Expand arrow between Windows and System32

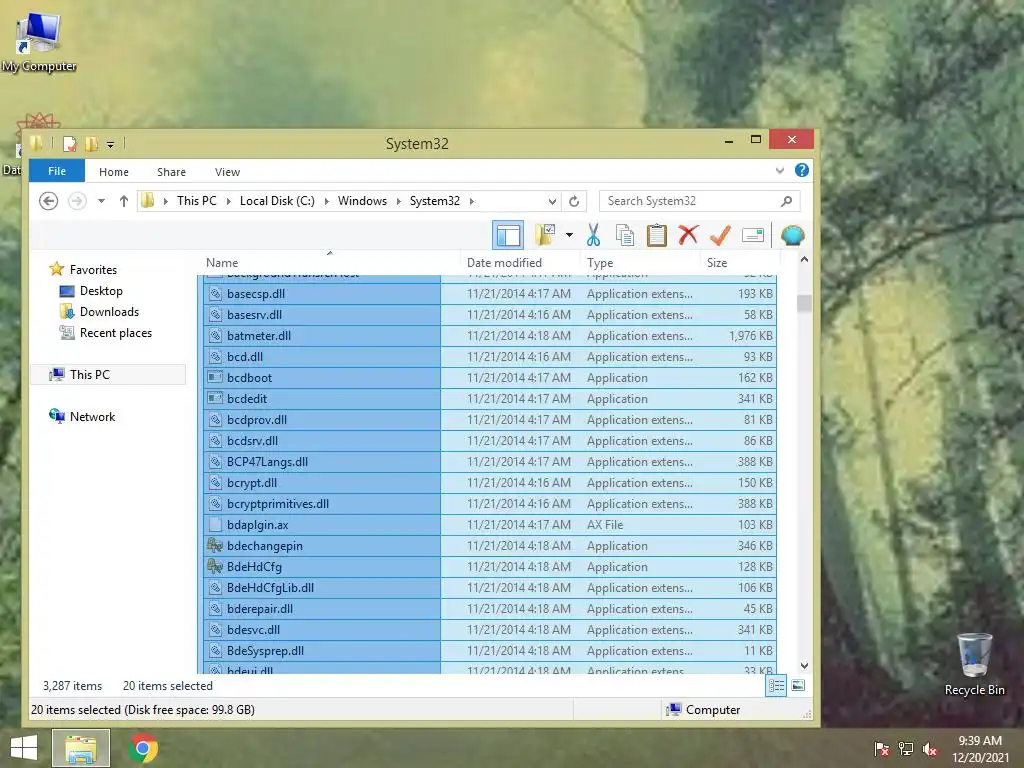398,201
